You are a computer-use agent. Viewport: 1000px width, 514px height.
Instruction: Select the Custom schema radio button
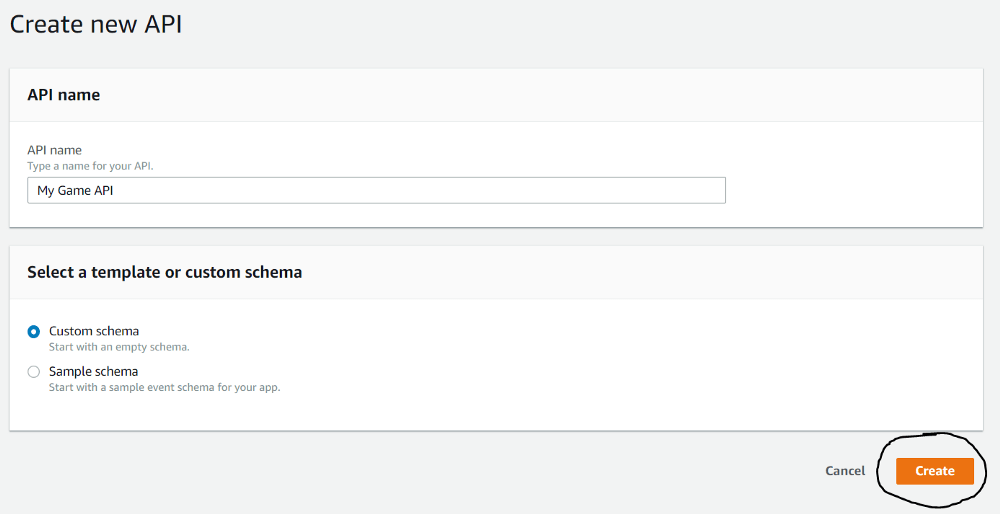click(x=34, y=331)
